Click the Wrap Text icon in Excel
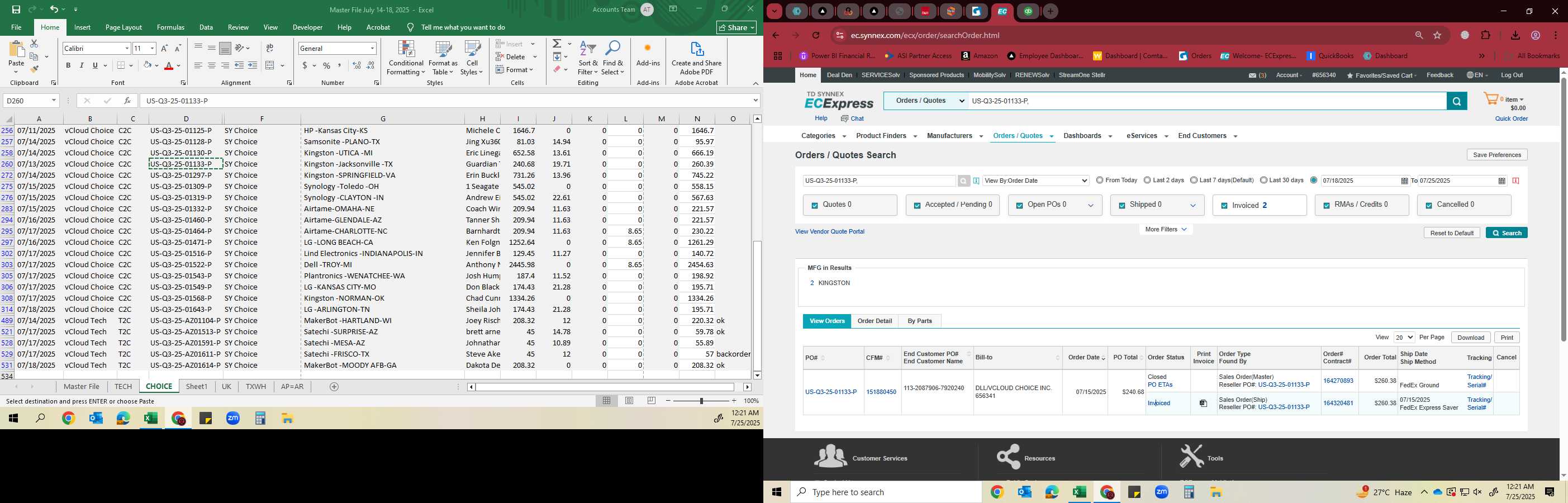The image size is (1568, 503). coord(270,48)
